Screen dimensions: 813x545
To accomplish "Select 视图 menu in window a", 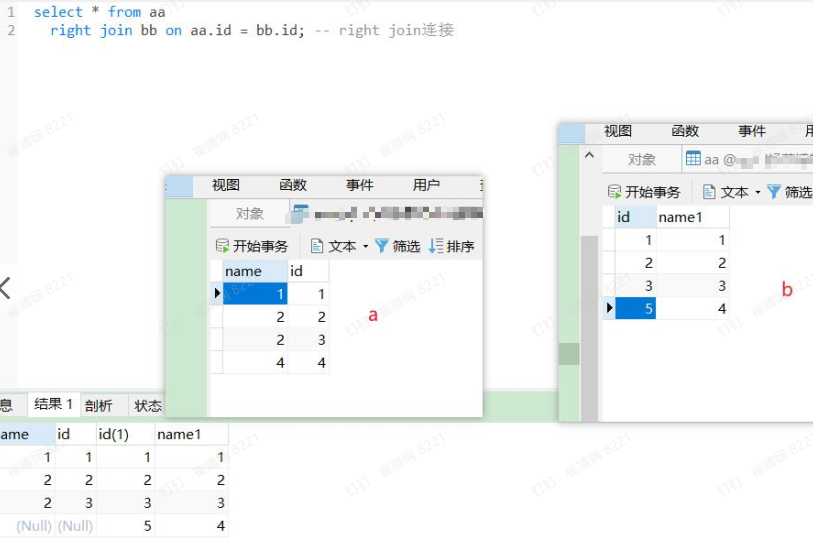I will click(226, 185).
